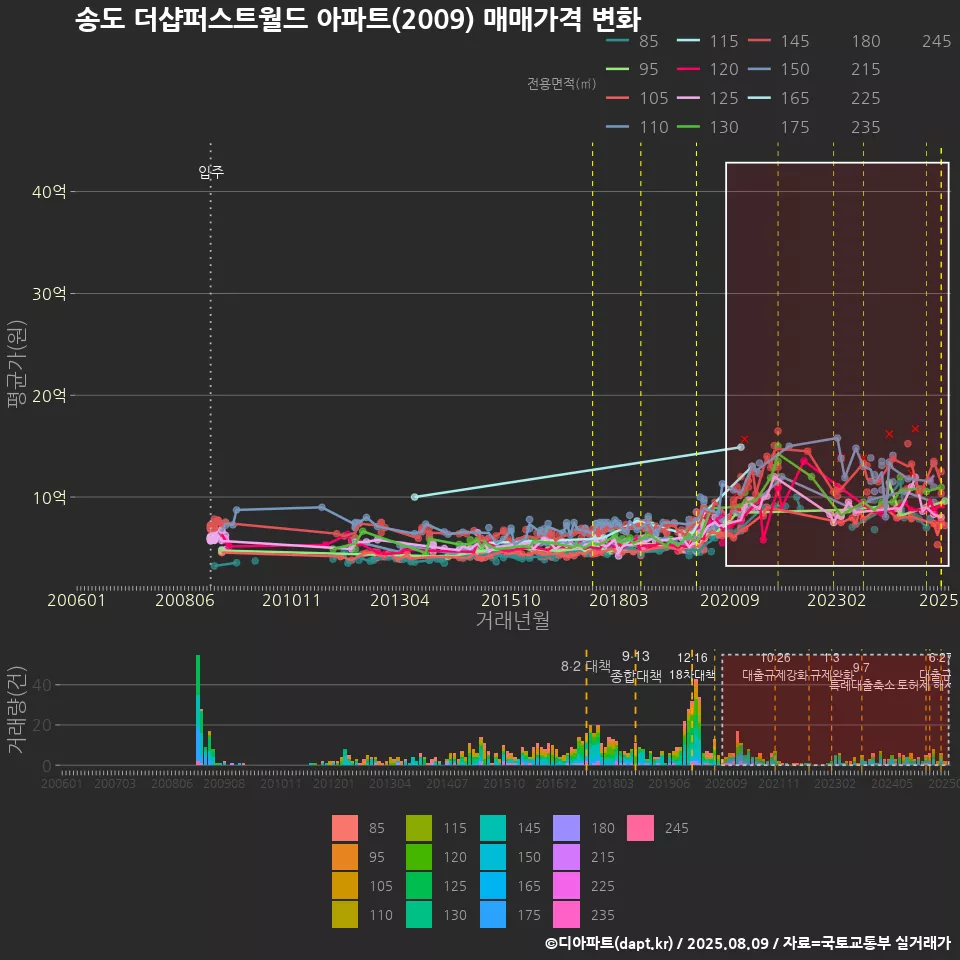Click the 125 swatch in the bottom legend
This screenshot has width=960, height=960.
coord(419,886)
